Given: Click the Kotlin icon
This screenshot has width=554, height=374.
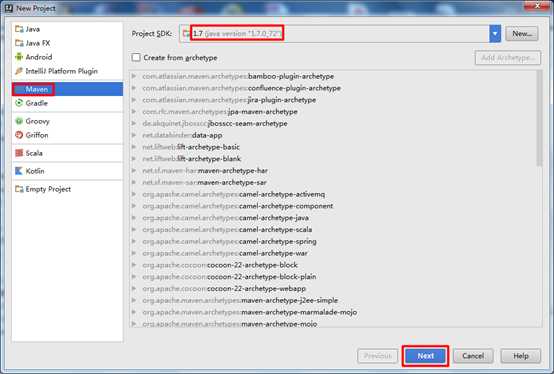Looking at the screenshot, I should click(19, 171).
